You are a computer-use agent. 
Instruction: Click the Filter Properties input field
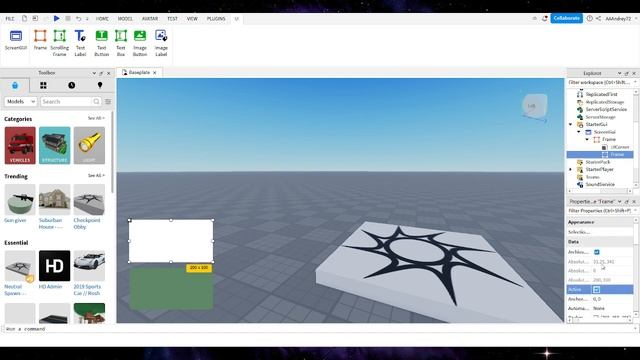[x=600, y=211]
